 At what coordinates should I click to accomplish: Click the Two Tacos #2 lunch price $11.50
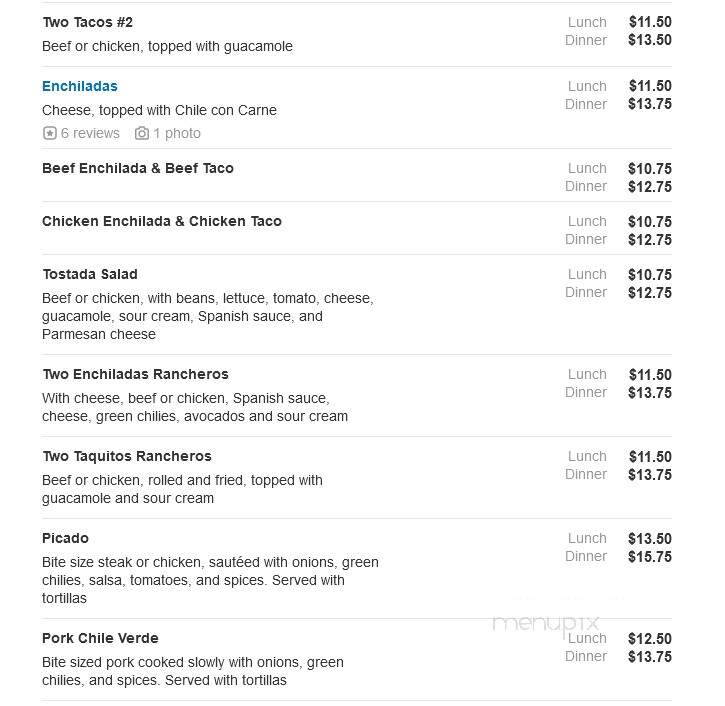coord(650,22)
